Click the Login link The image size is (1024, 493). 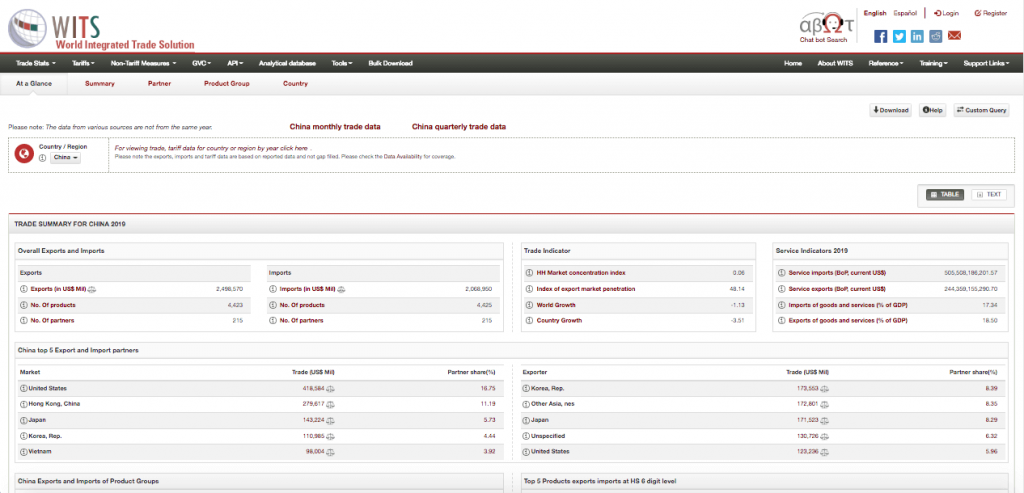[x=946, y=13]
